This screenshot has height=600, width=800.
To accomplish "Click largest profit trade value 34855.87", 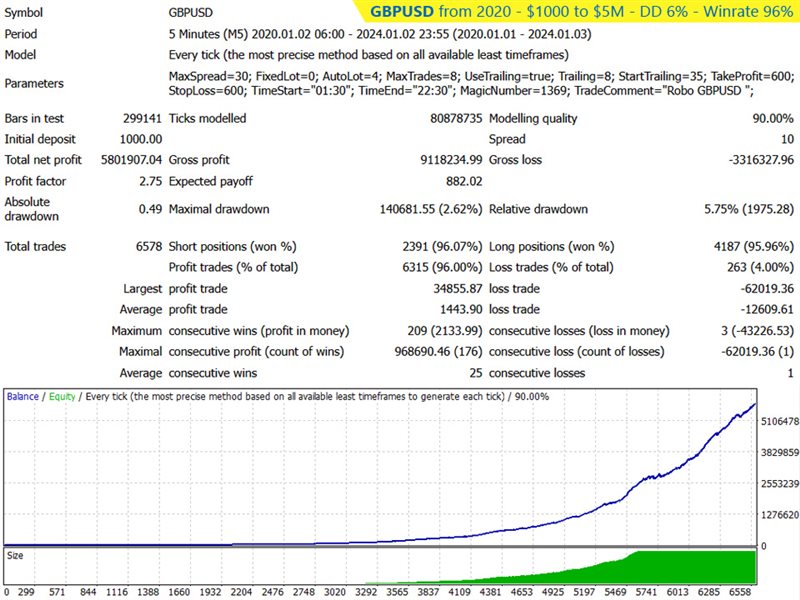I will 458,289.
